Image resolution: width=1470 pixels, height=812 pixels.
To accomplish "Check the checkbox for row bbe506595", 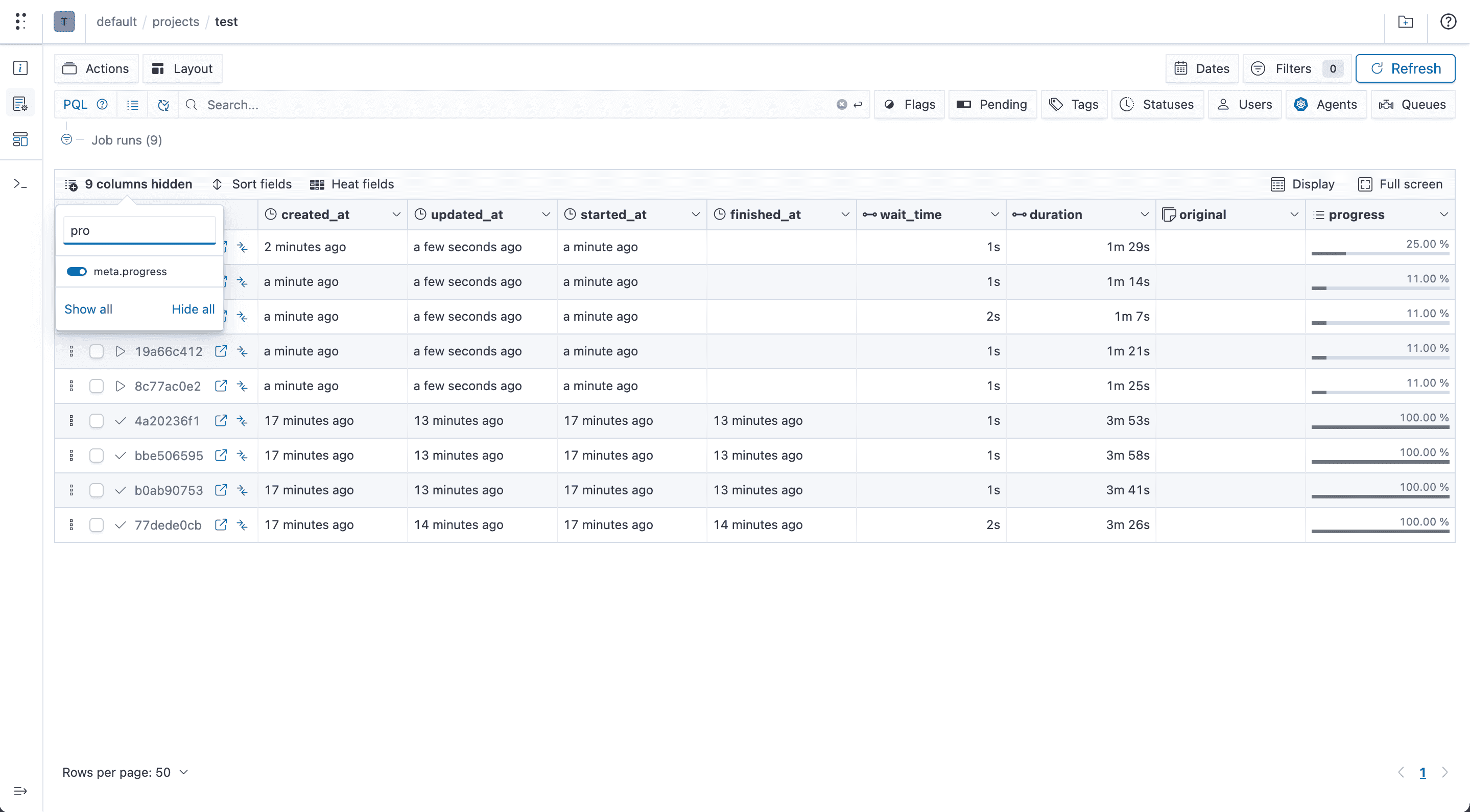I will [97, 456].
